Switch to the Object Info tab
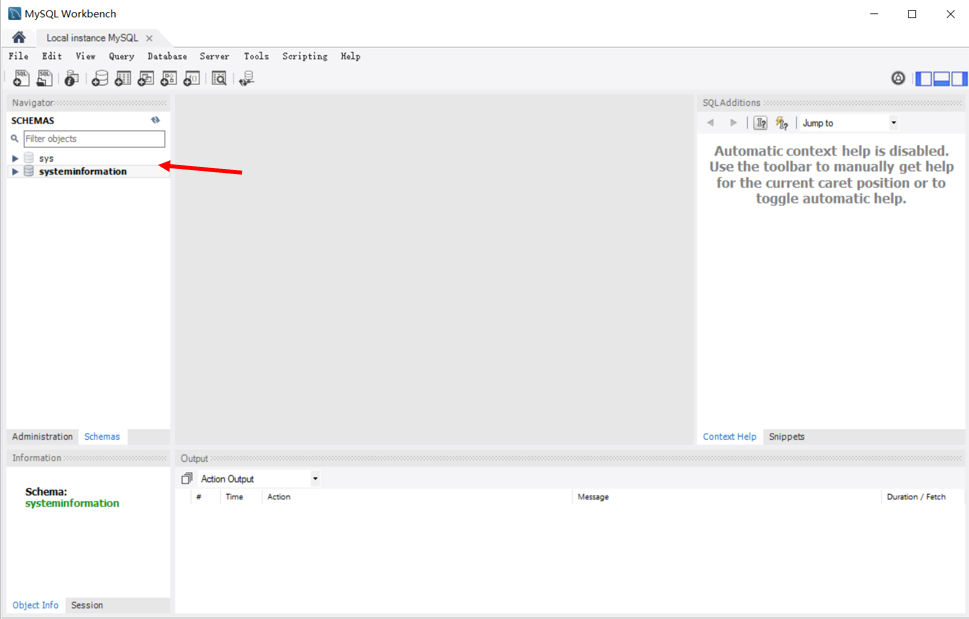Viewport: 969px width, 619px height. coord(35,605)
